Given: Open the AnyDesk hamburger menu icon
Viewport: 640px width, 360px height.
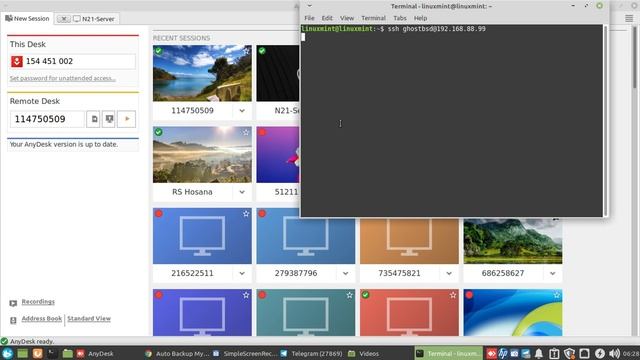Looking at the screenshot, I should (x=629, y=18).
